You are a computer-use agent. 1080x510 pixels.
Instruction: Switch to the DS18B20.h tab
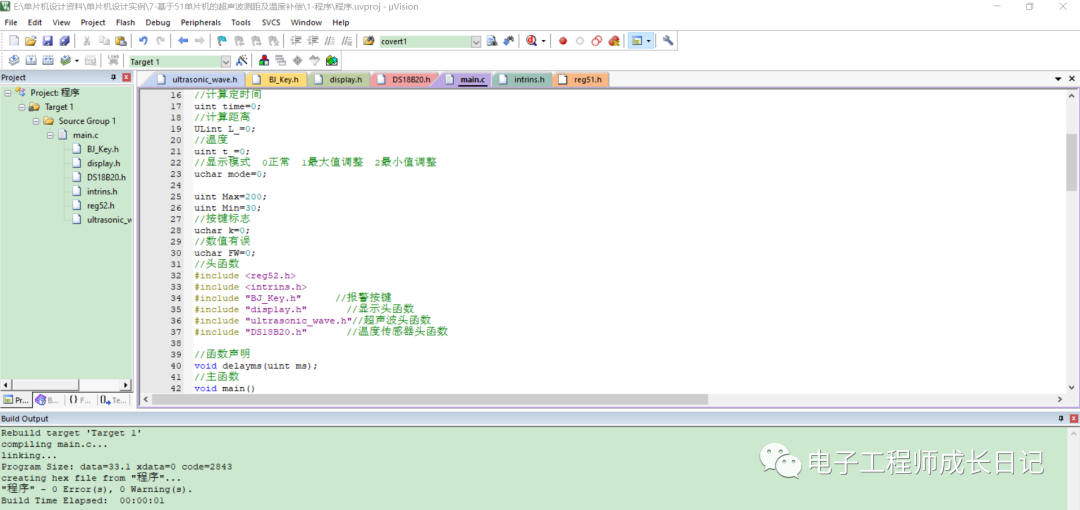406,80
